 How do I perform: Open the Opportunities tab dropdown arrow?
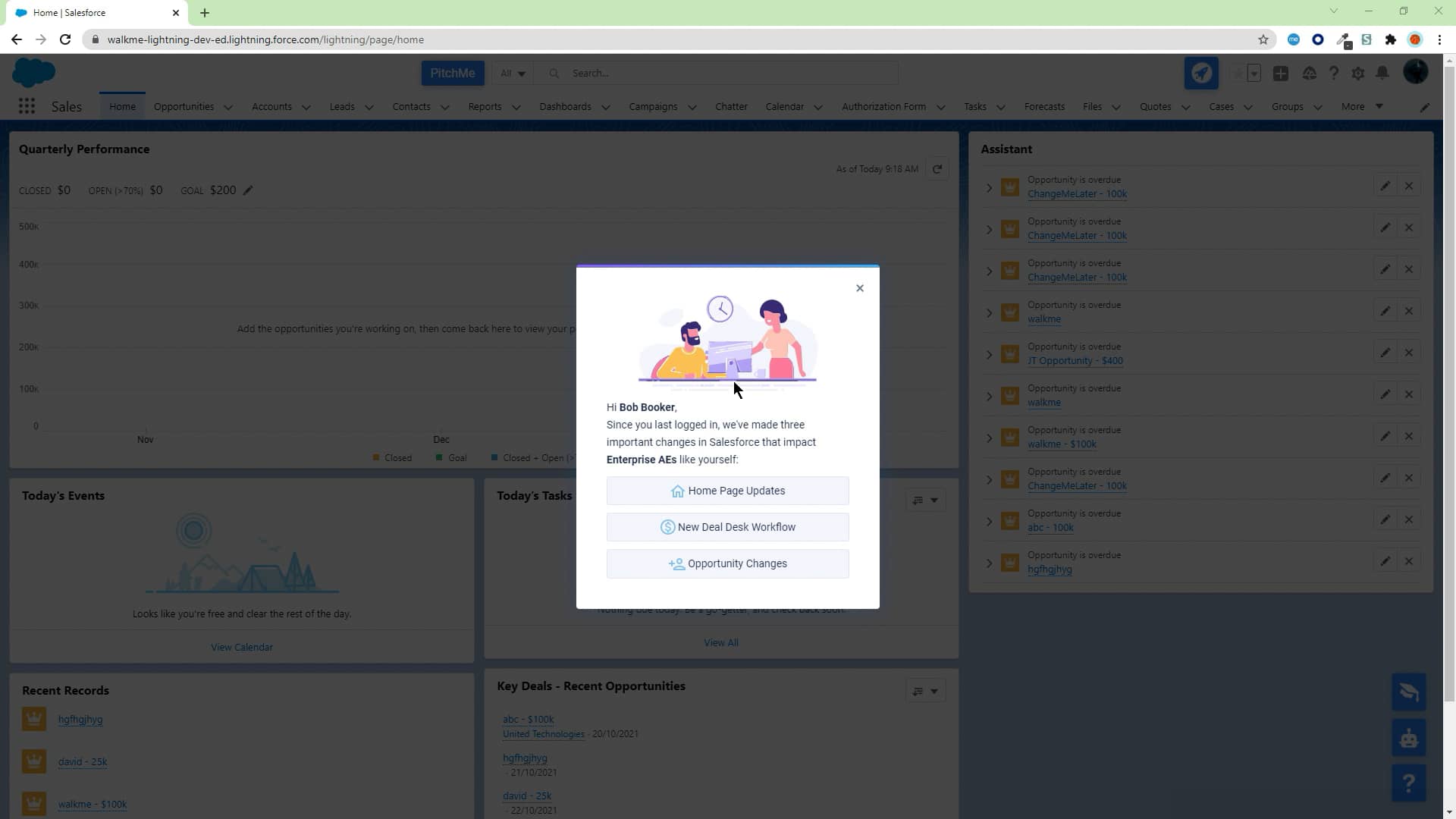(x=229, y=107)
